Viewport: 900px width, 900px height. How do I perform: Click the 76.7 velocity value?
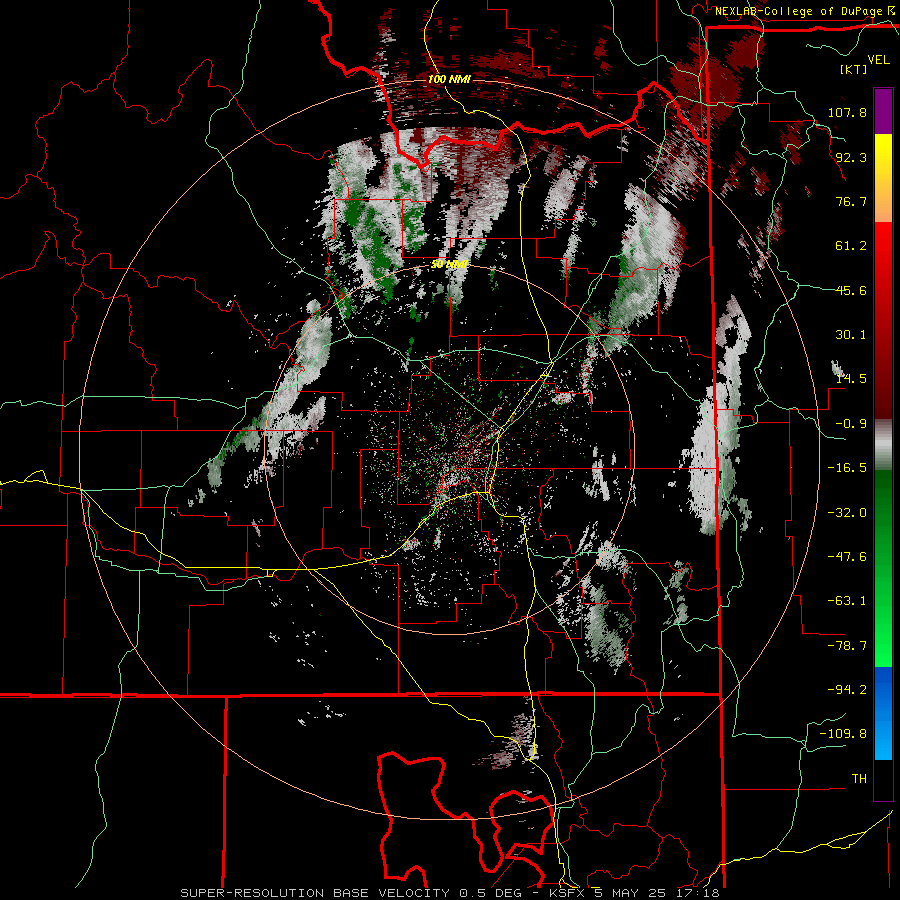(851, 201)
